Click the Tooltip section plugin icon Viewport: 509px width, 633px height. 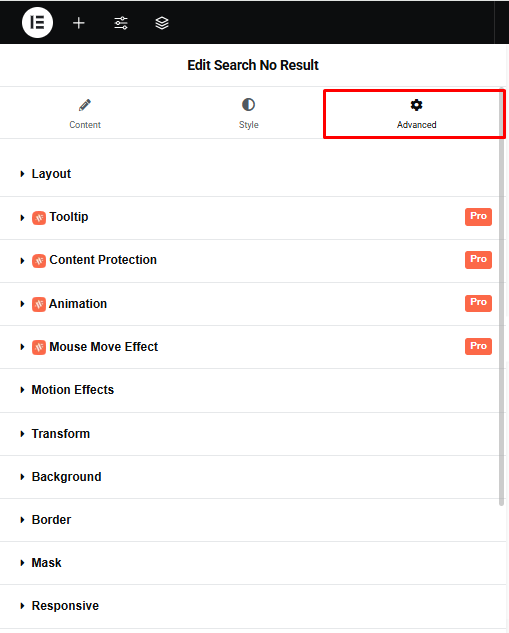pos(39,218)
